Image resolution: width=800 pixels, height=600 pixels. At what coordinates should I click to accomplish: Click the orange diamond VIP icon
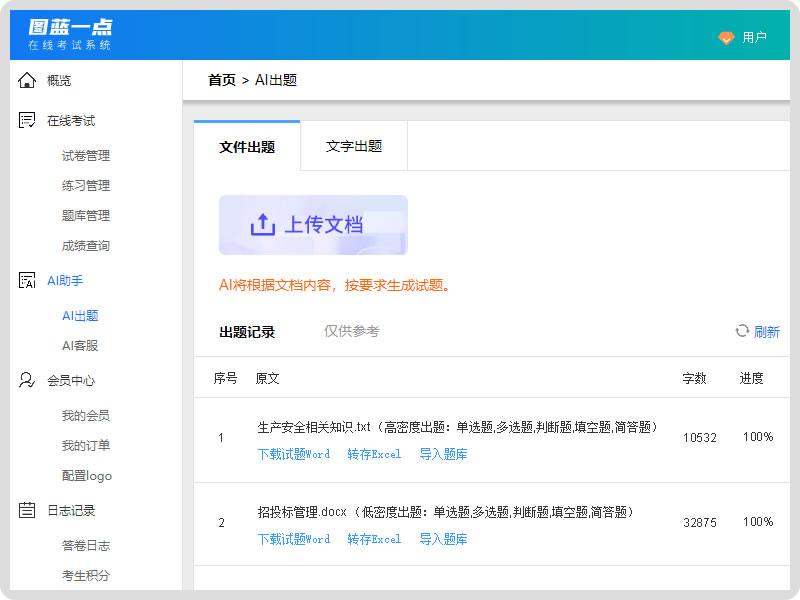[726, 37]
